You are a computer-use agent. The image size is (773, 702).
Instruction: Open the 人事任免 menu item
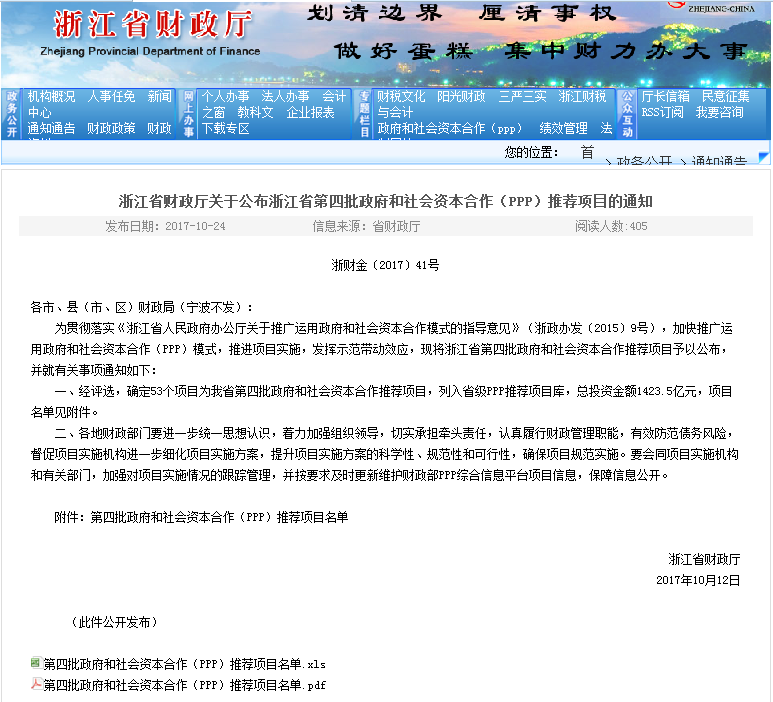(111, 97)
